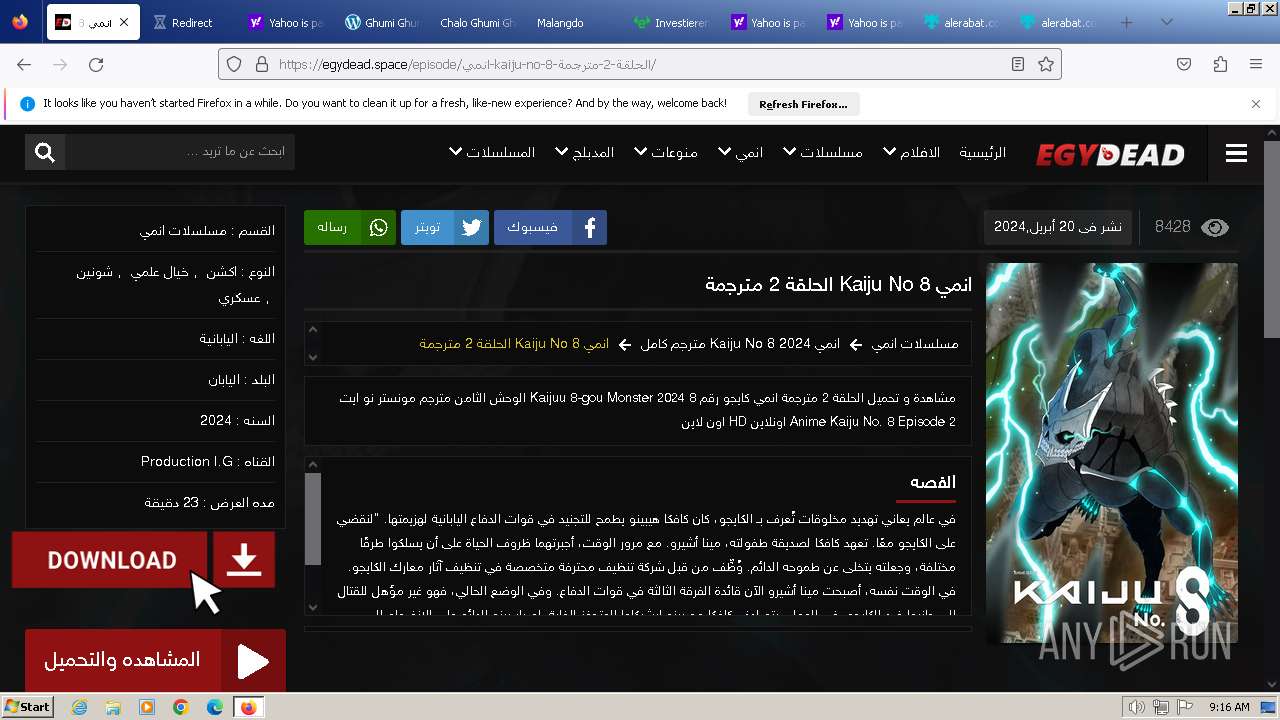Image resolution: width=1280 pixels, height=720 pixels.
Task: Click the site search magnifier icon
Action: [x=45, y=152]
